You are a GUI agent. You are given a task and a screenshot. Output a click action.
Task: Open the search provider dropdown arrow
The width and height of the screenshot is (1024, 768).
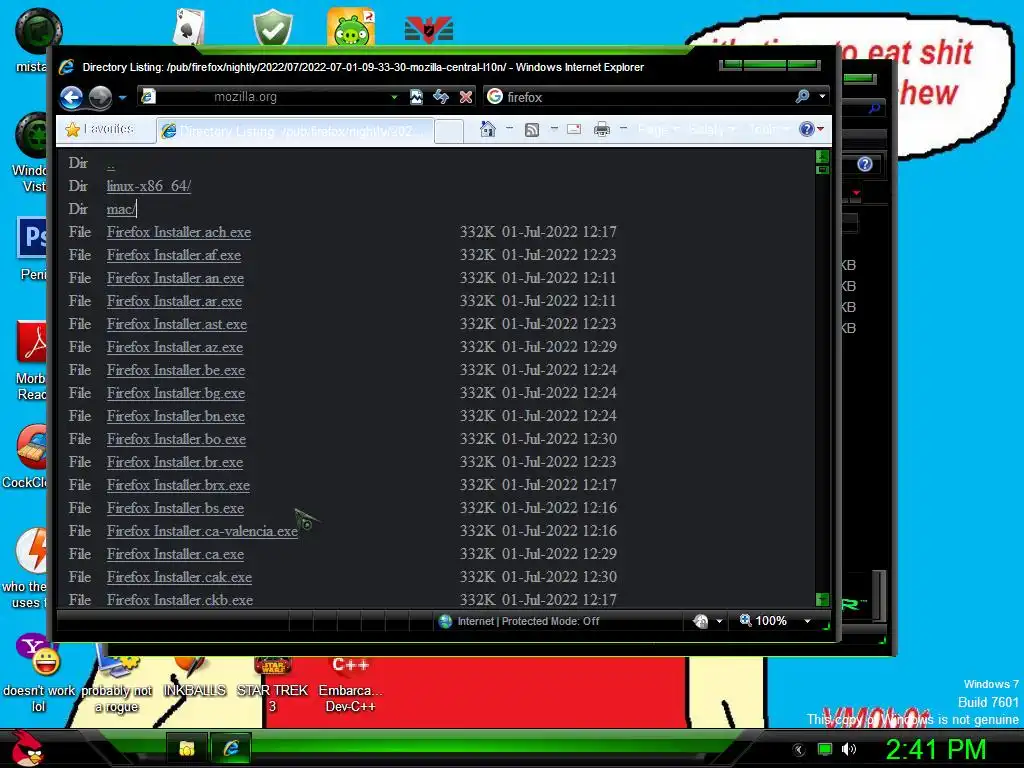coord(822,97)
